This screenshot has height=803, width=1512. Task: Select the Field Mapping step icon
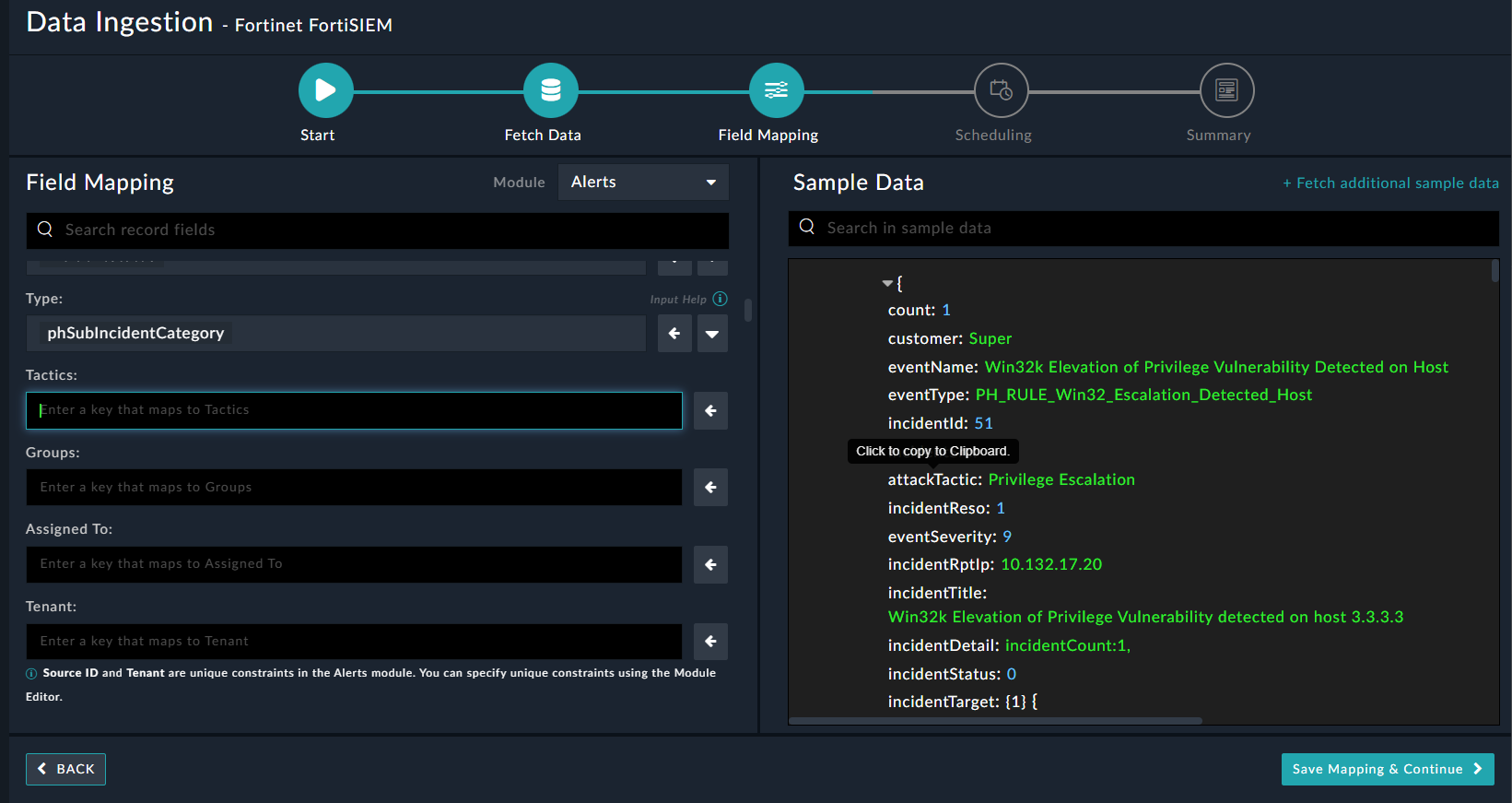(x=776, y=90)
